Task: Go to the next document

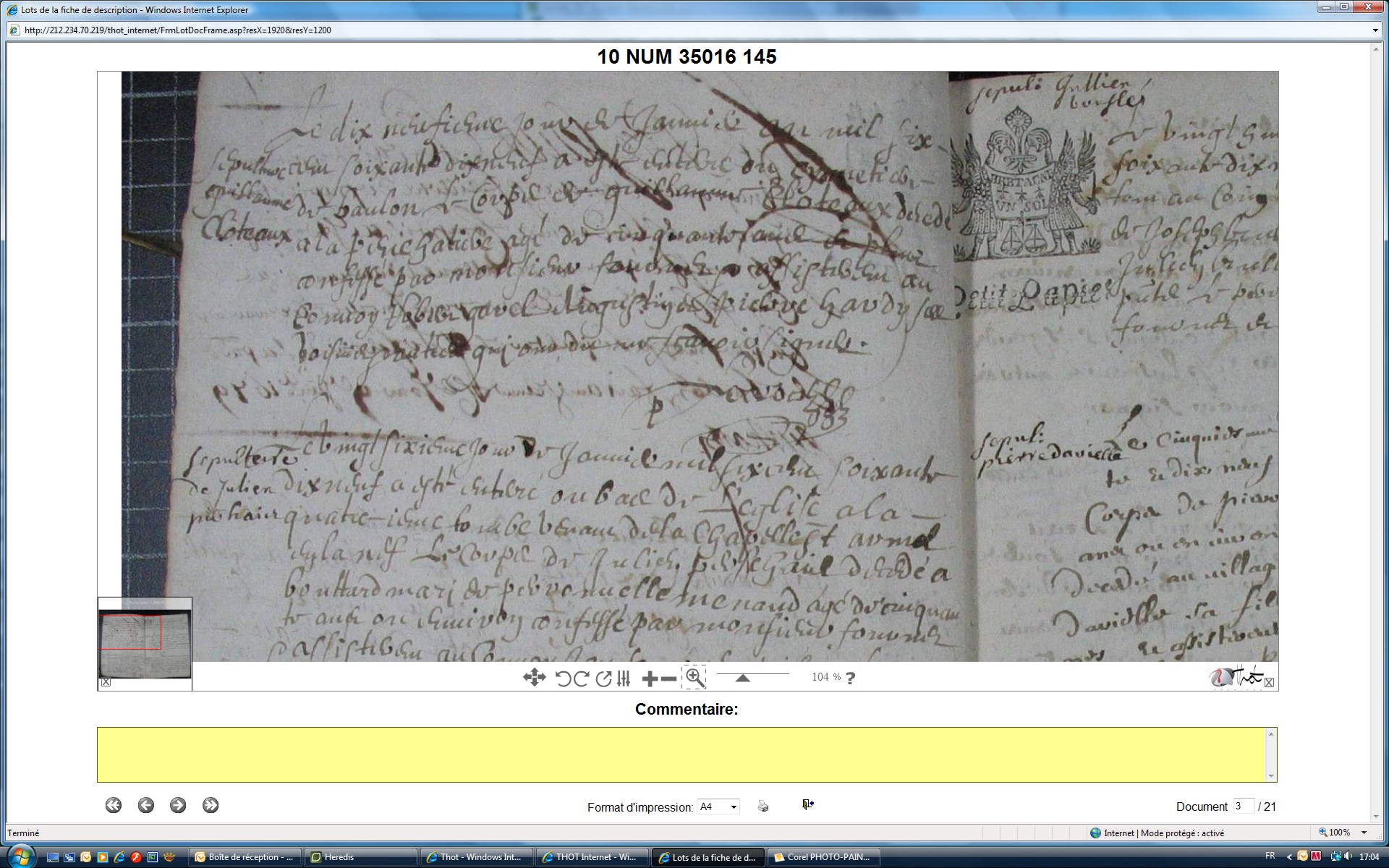Action: click(x=178, y=805)
